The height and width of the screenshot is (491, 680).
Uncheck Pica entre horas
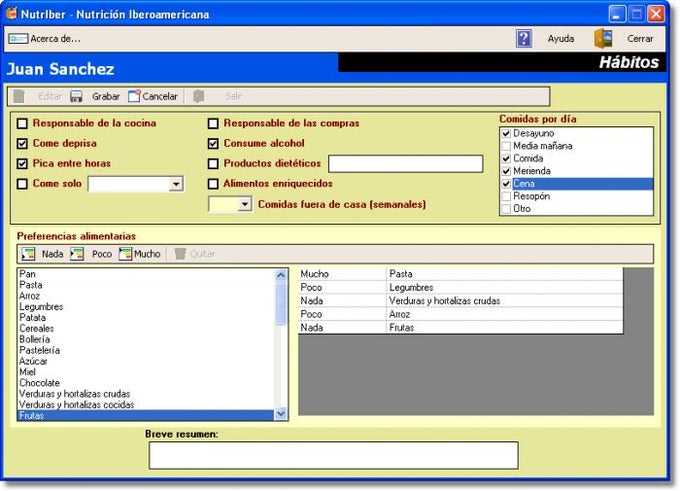click(22, 164)
